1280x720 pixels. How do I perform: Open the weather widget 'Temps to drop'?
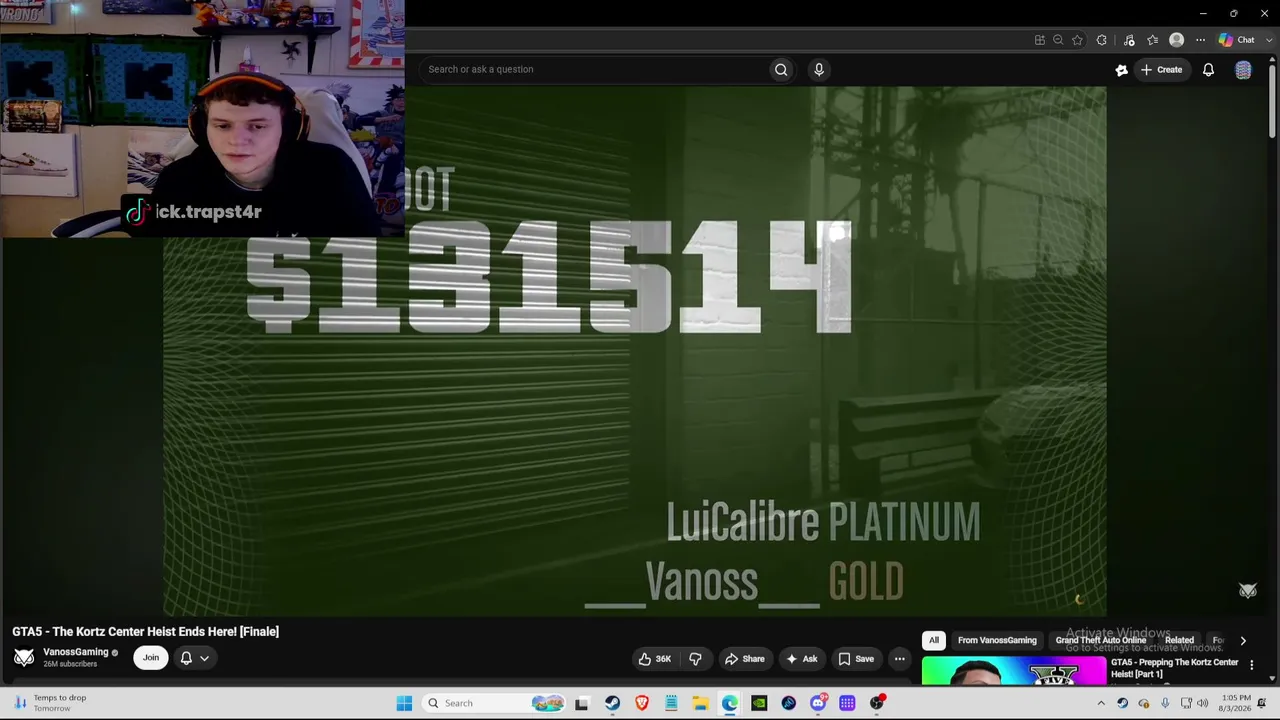coord(50,703)
